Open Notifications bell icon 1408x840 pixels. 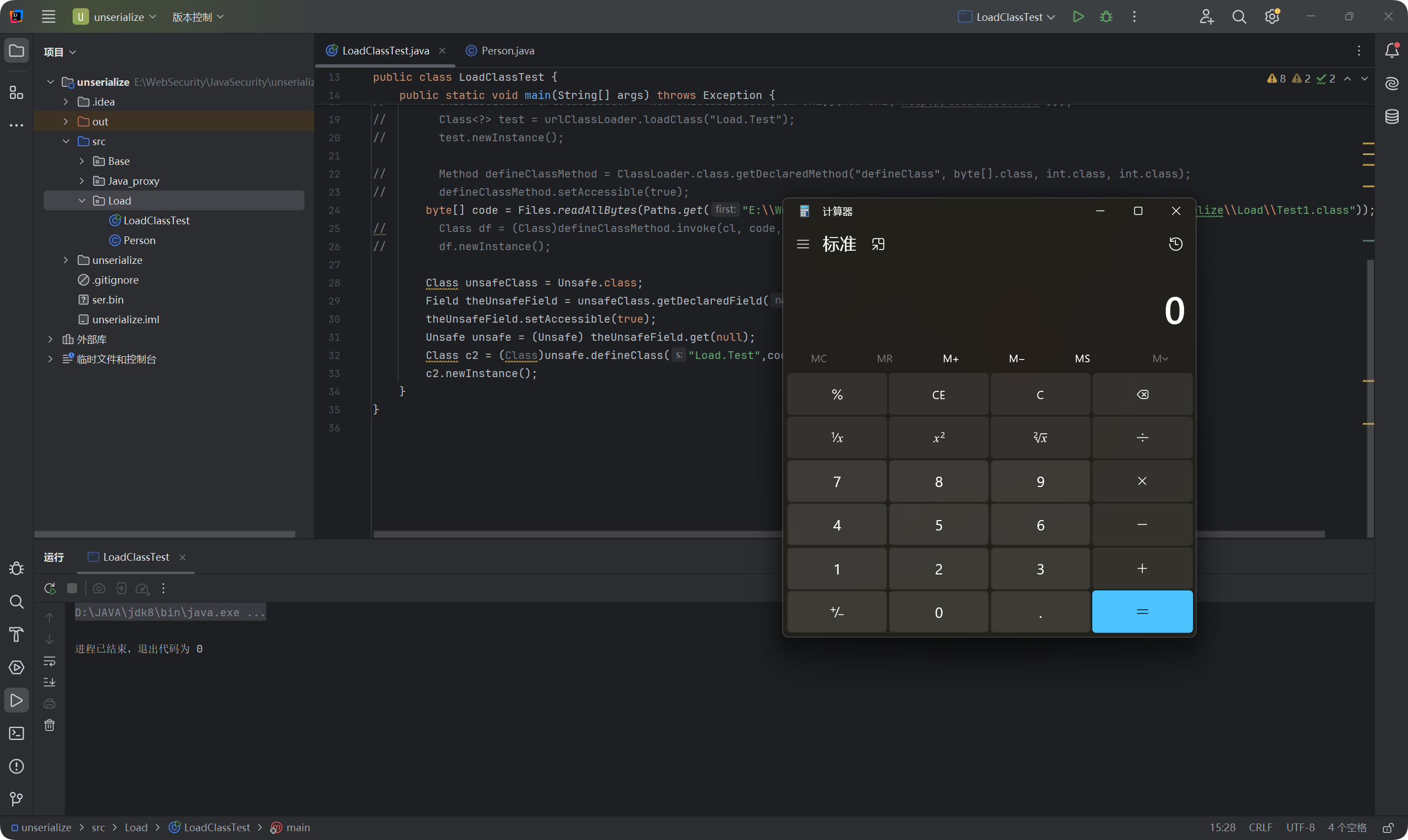[1391, 51]
